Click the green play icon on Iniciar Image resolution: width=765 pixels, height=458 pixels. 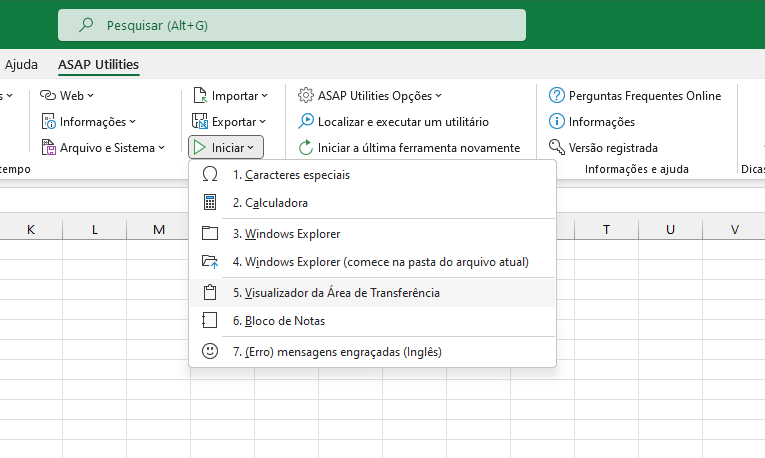click(199, 147)
